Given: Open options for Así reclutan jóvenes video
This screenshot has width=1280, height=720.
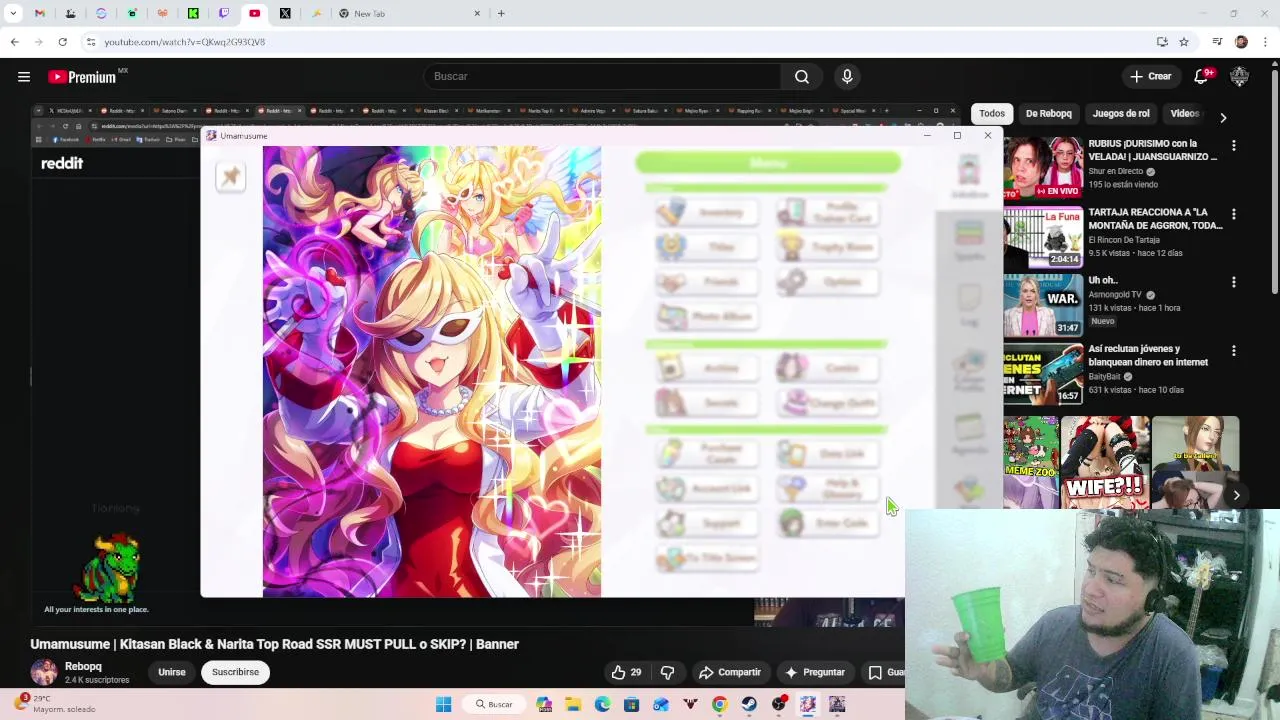Looking at the screenshot, I should point(1234,351).
